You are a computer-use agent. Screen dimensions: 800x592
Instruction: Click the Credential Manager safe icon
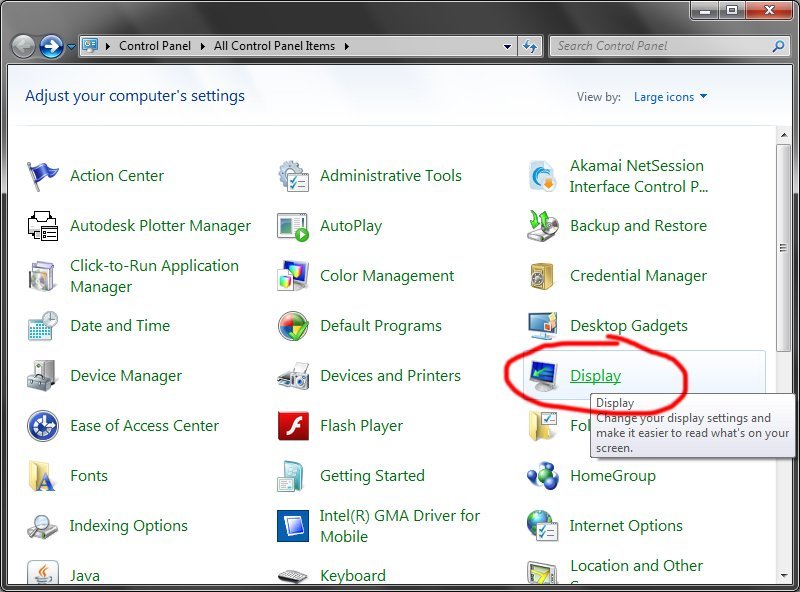coord(542,276)
